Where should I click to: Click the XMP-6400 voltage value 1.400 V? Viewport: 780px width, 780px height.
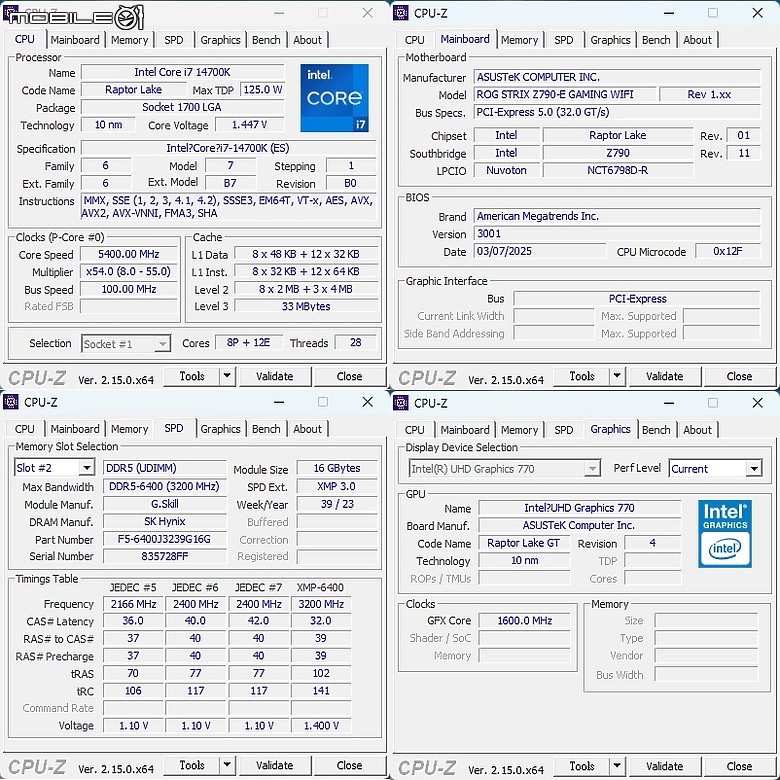[x=321, y=726]
